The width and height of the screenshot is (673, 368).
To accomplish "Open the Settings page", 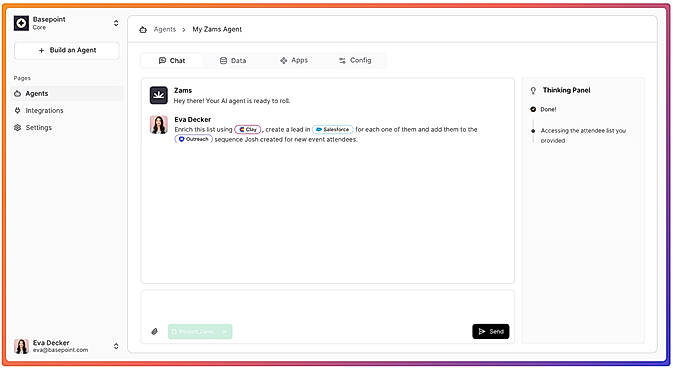I will point(39,128).
